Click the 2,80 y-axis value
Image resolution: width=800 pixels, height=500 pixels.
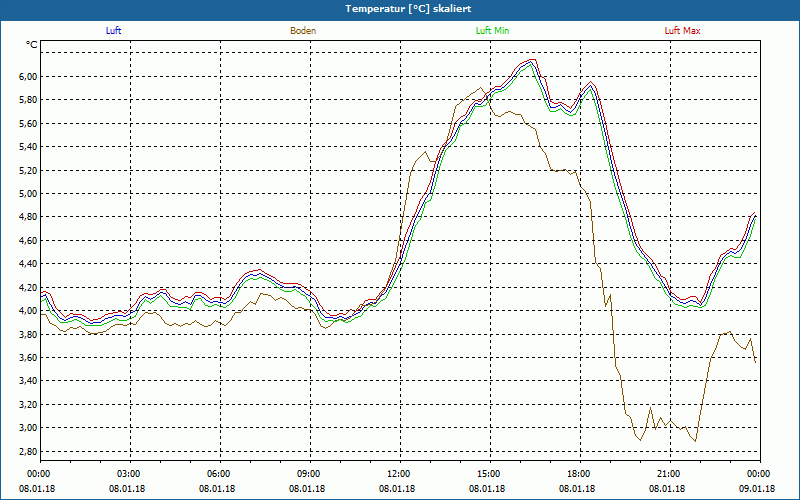pyautogui.click(x=29, y=452)
